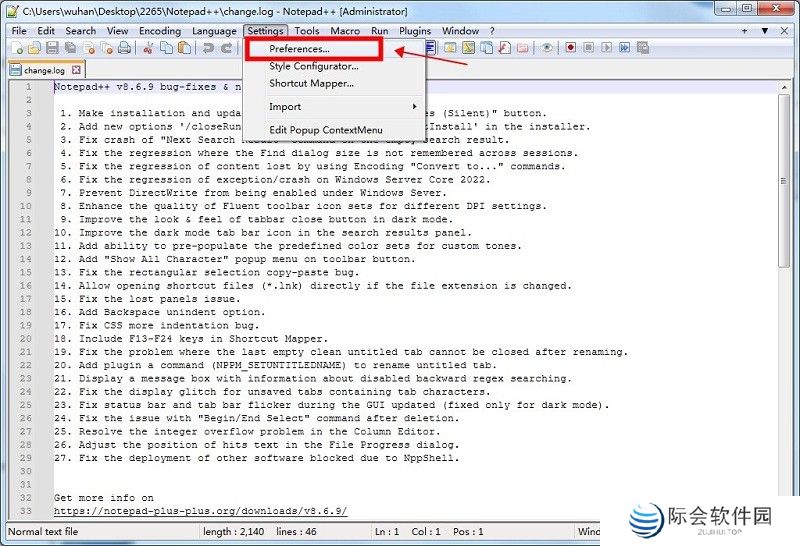800x546 pixels.
Task: Click the Save All toolbar icon
Action: 70,48
